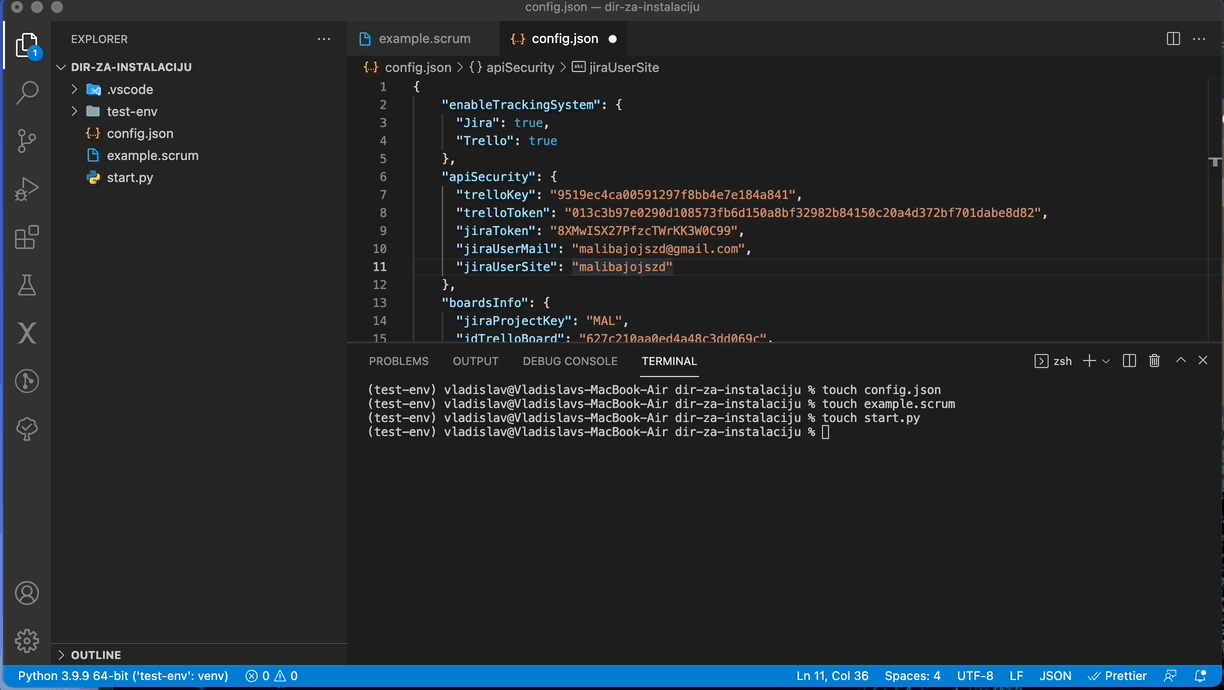Open the new terminal launch profile dropdown
The width and height of the screenshot is (1224, 690).
click(x=1106, y=361)
